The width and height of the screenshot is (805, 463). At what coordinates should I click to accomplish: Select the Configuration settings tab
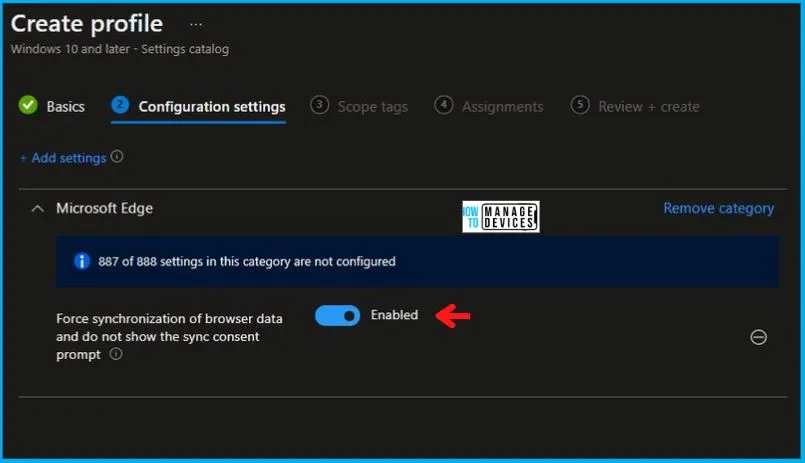[x=212, y=107]
